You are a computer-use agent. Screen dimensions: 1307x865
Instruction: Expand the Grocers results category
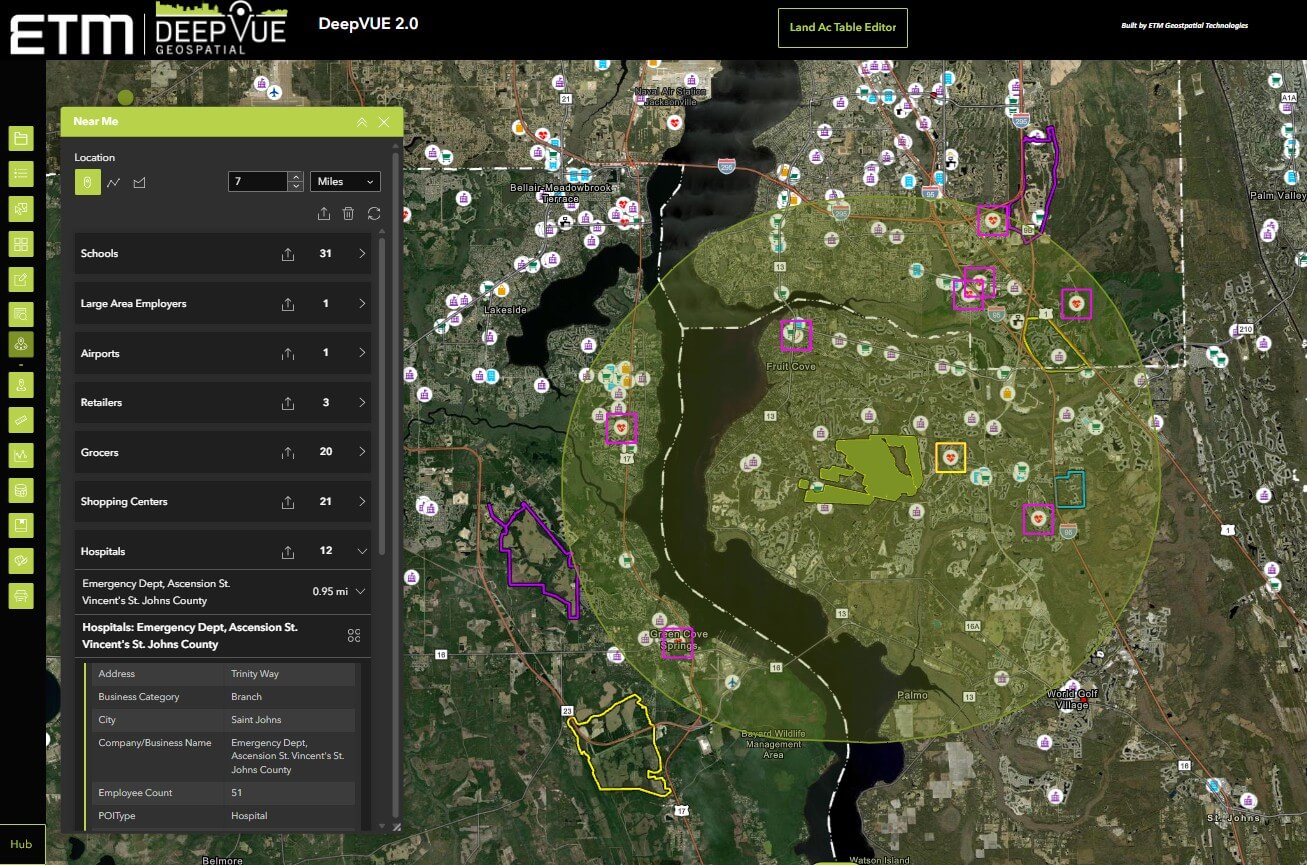[x=362, y=452]
